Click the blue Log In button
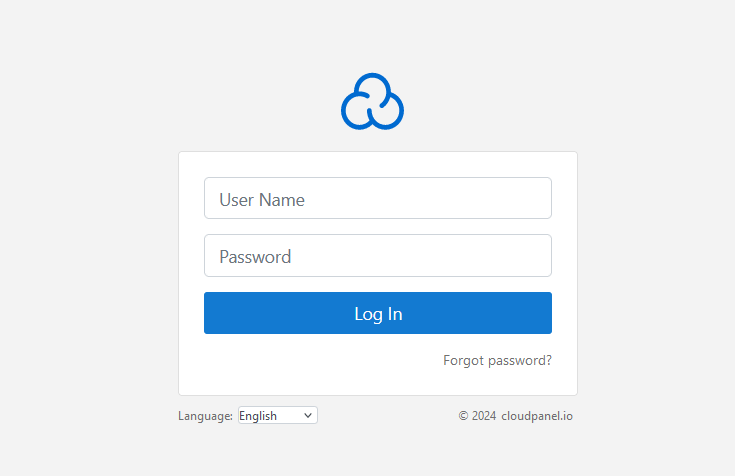735x476 pixels. coord(378,313)
